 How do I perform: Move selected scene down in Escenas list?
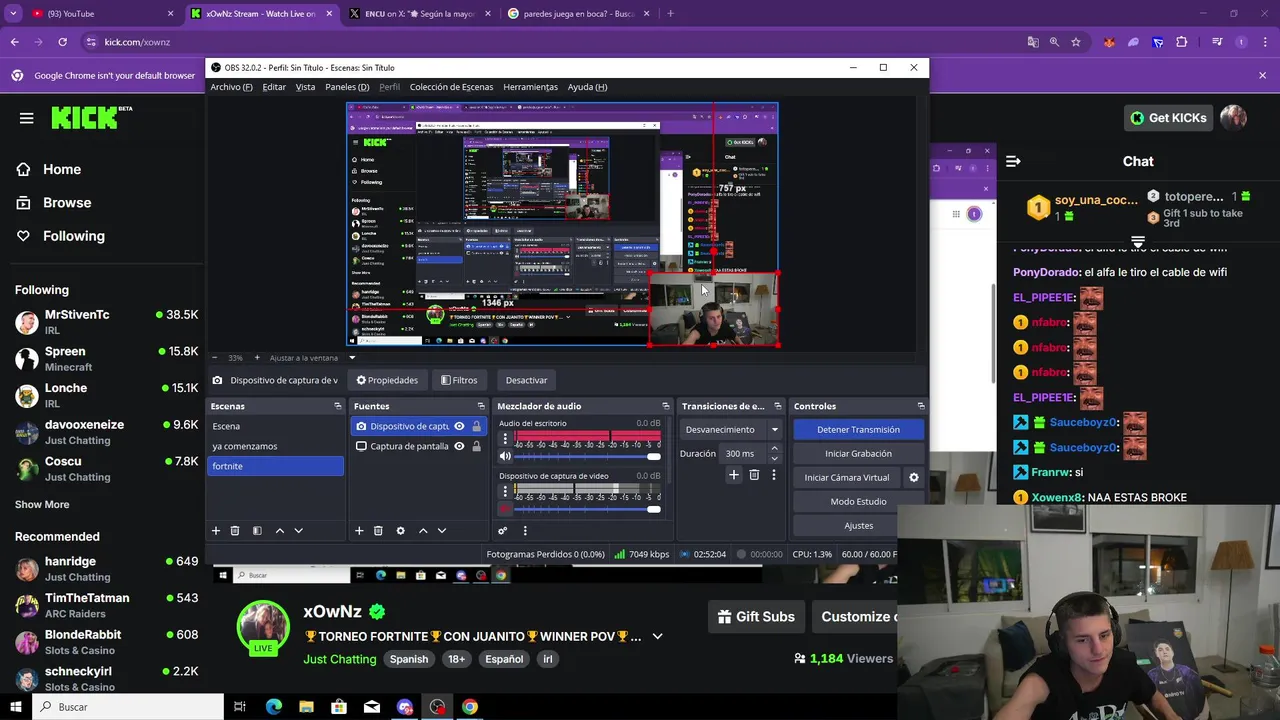[x=298, y=531]
